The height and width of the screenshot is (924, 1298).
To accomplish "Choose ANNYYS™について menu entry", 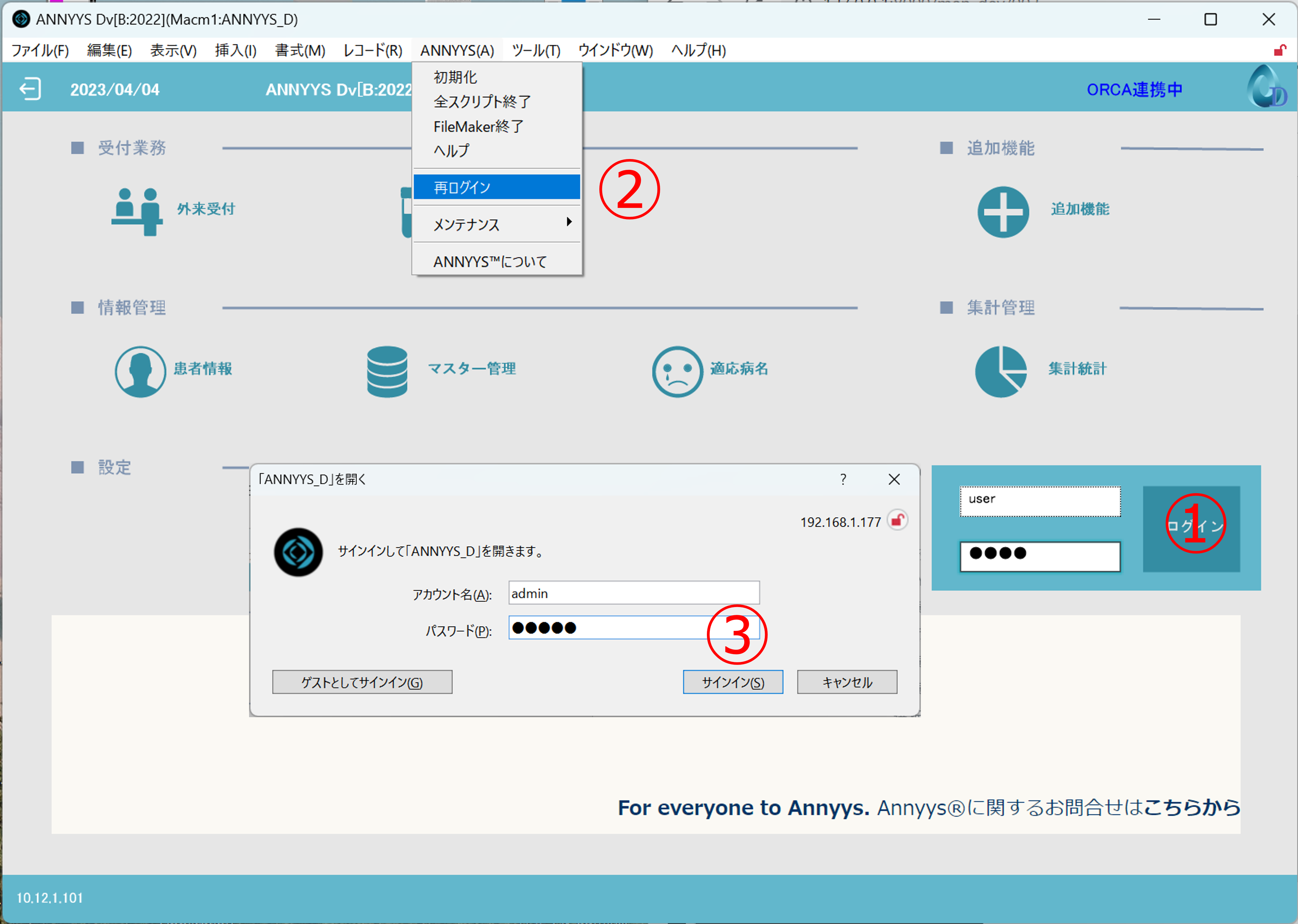I will pyautogui.click(x=497, y=261).
